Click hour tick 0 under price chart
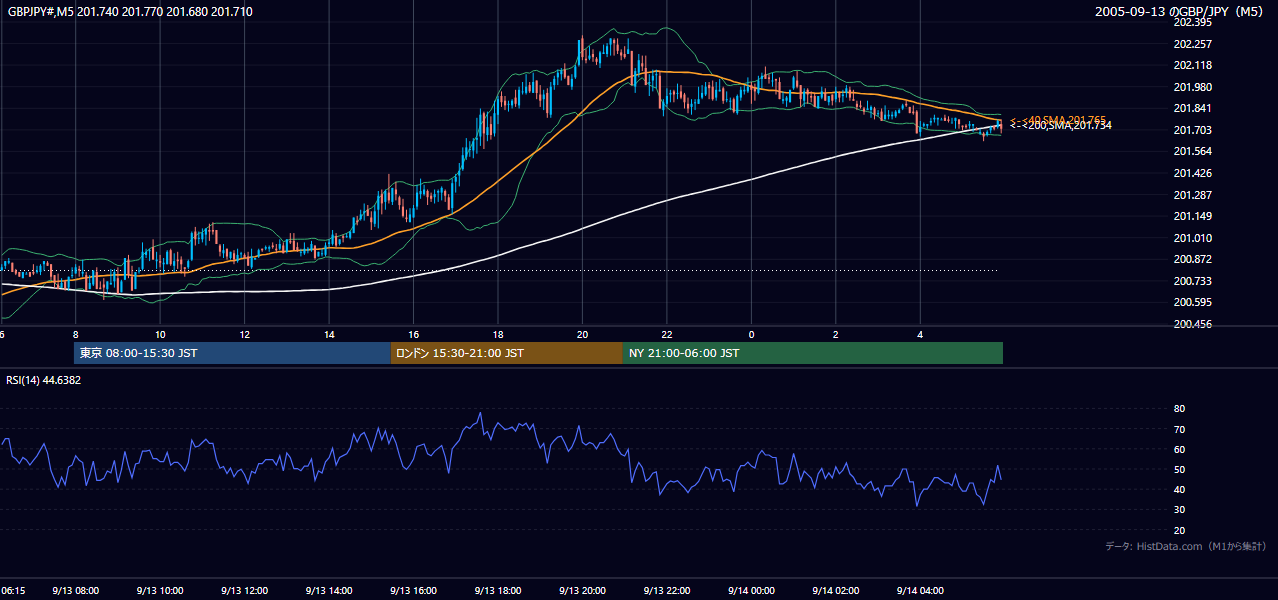1278x600 pixels. 751,334
